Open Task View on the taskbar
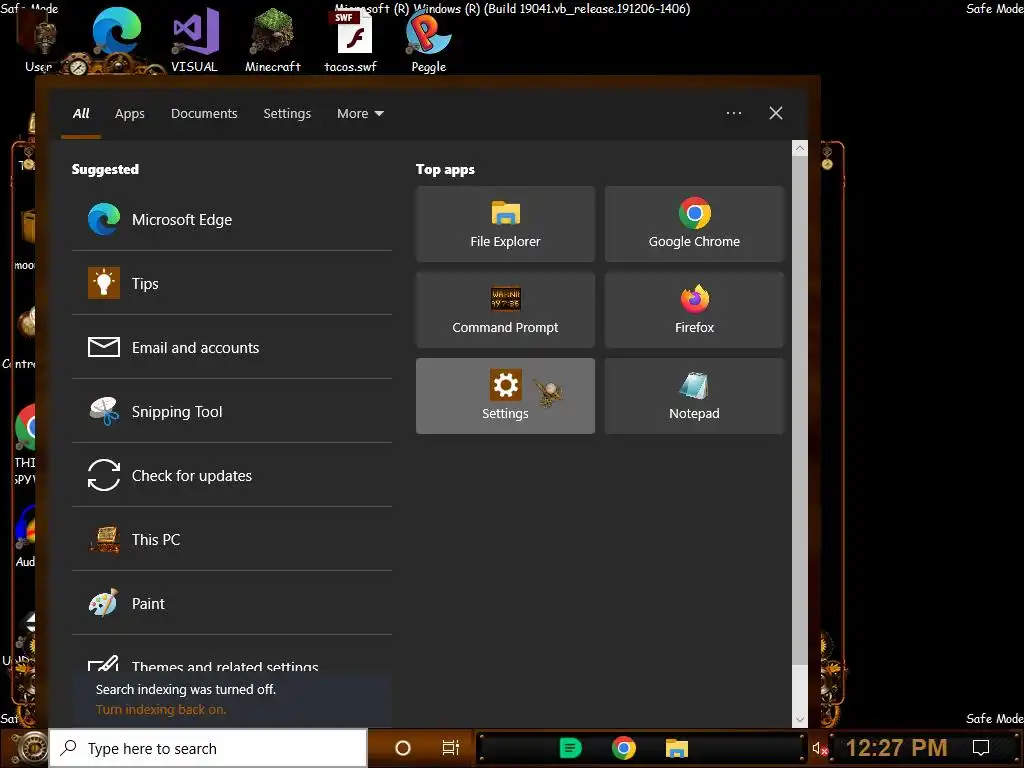 pos(451,748)
